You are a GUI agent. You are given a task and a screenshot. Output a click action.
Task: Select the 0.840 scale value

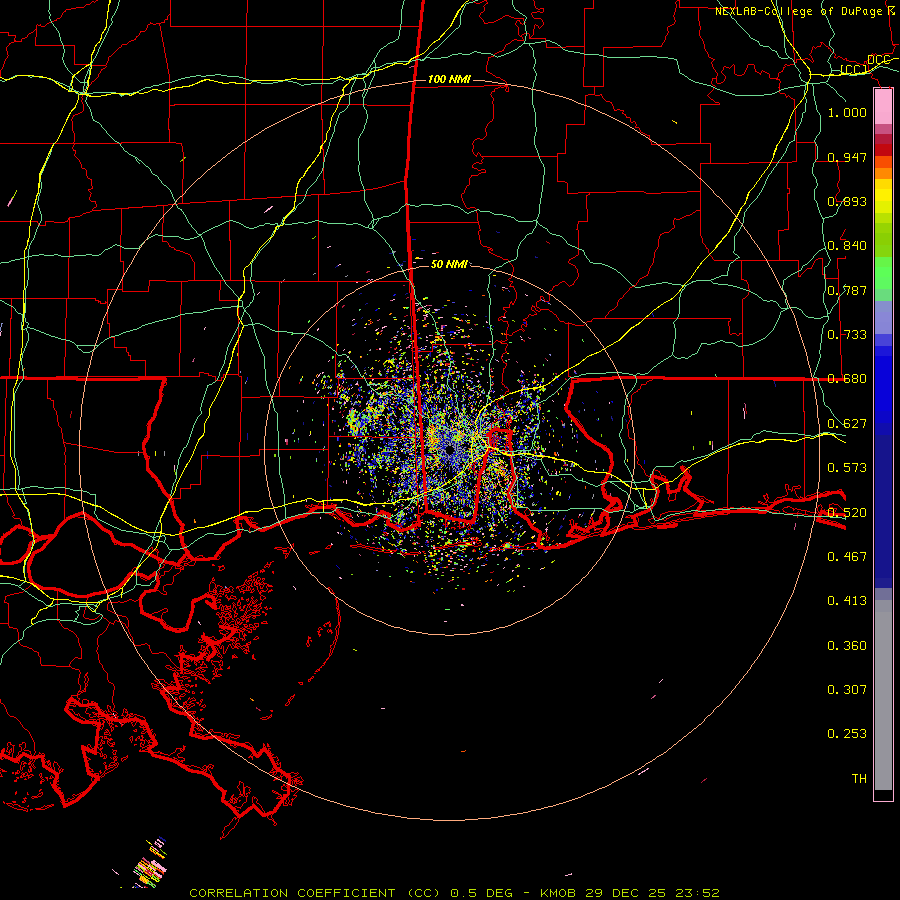point(847,245)
